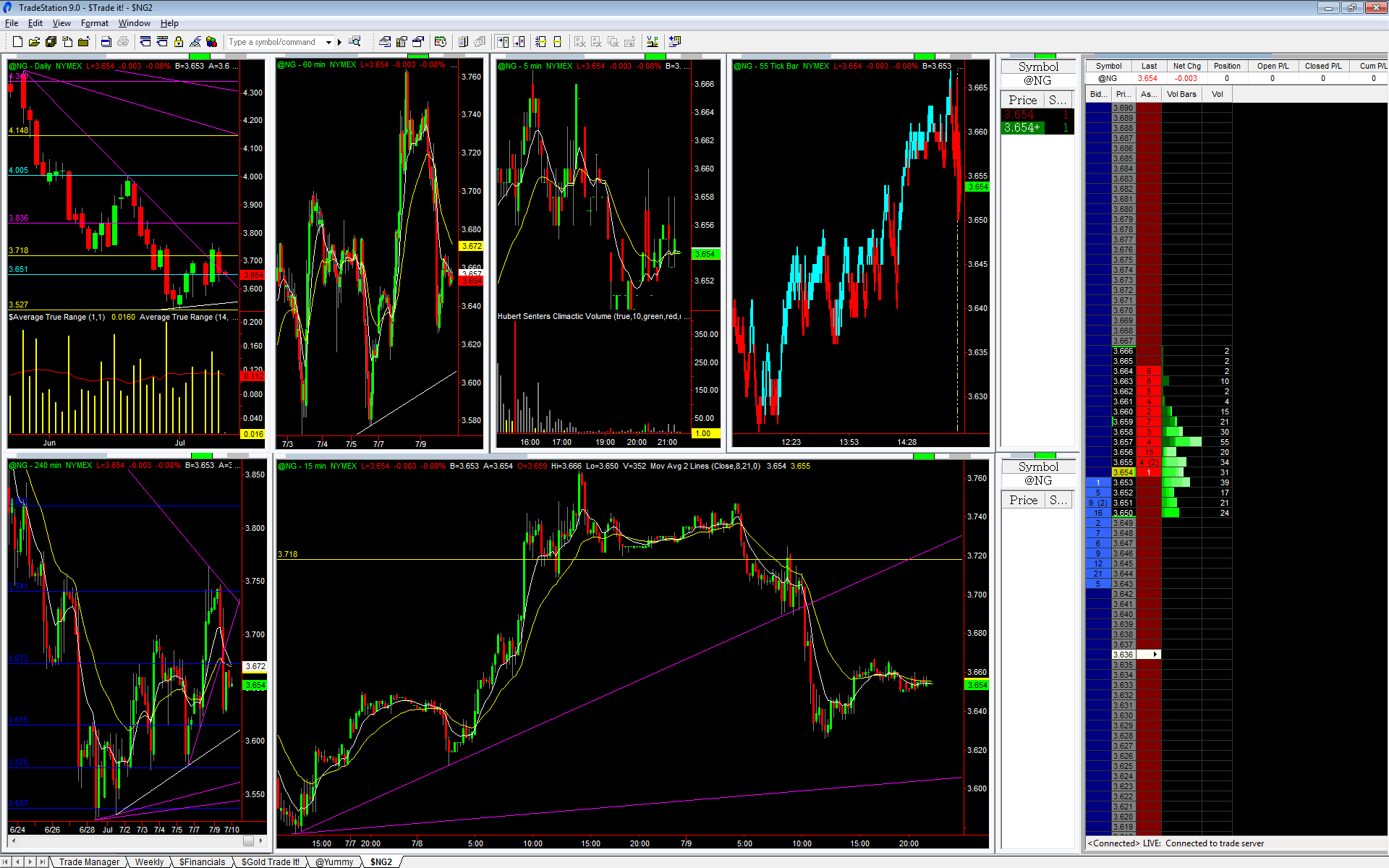Click the first blue stacked-window toolbar icon
Image resolution: width=1389 pixels, height=868 pixels.
point(145,42)
